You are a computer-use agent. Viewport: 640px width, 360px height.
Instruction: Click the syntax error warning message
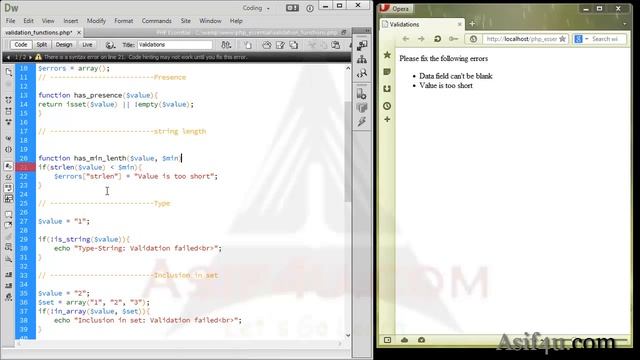pos(145,57)
